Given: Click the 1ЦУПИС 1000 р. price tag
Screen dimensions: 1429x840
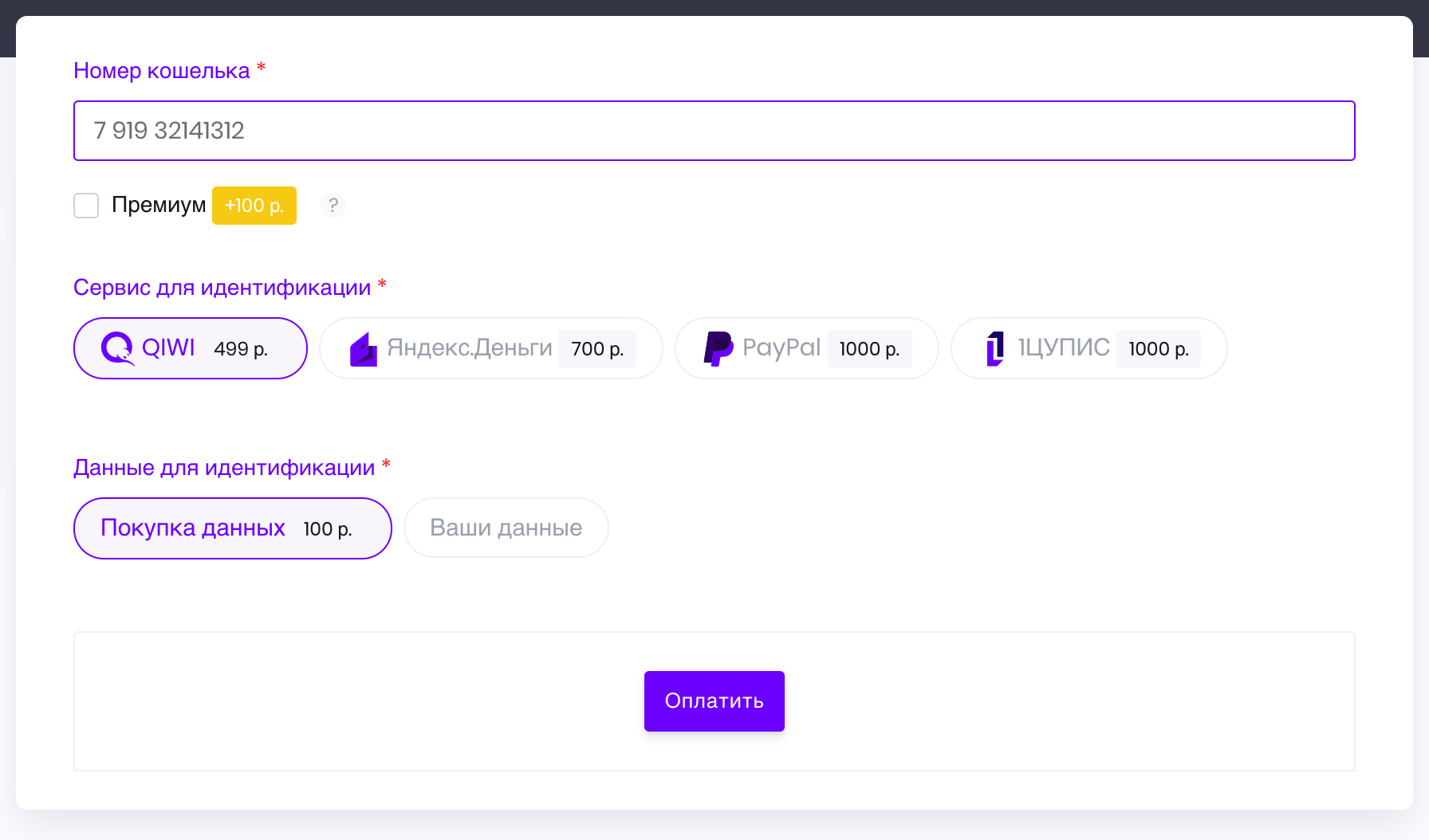Looking at the screenshot, I should [x=1159, y=349].
